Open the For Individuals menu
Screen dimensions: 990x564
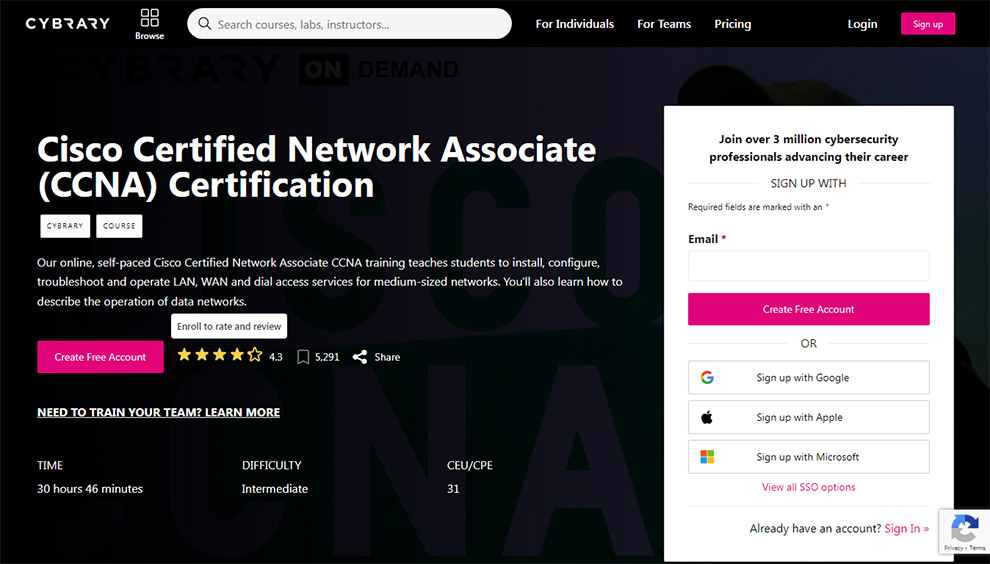click(x=575, y=24)
